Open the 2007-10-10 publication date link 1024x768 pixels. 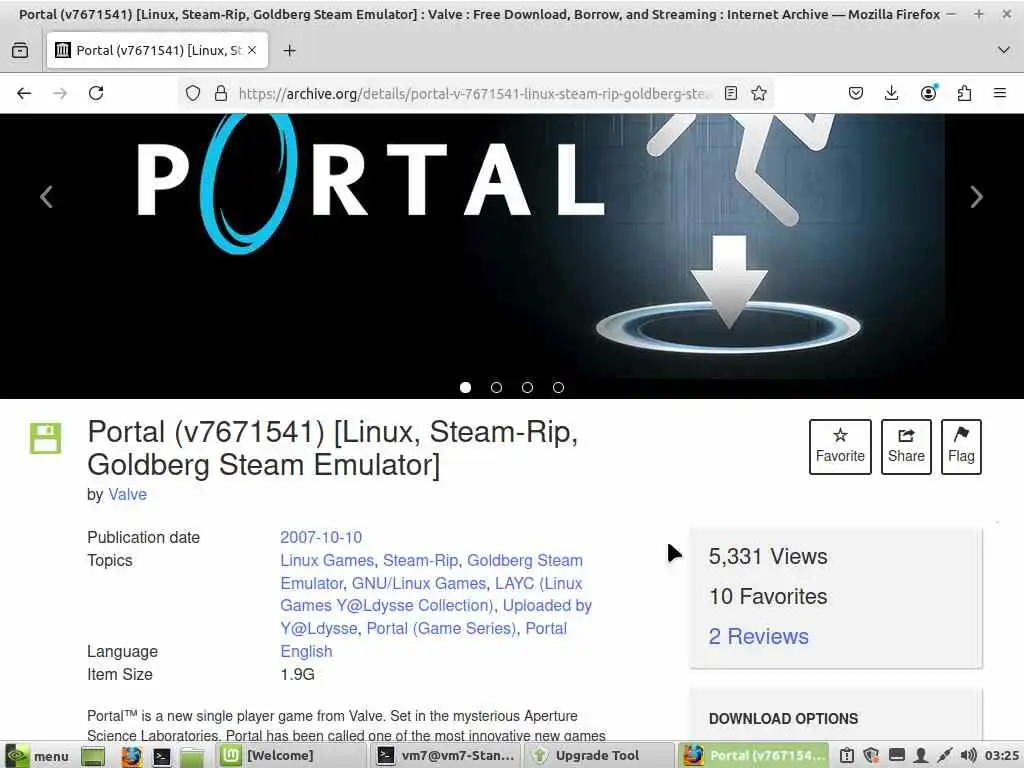pyautogui.click(x=321, y=537)
